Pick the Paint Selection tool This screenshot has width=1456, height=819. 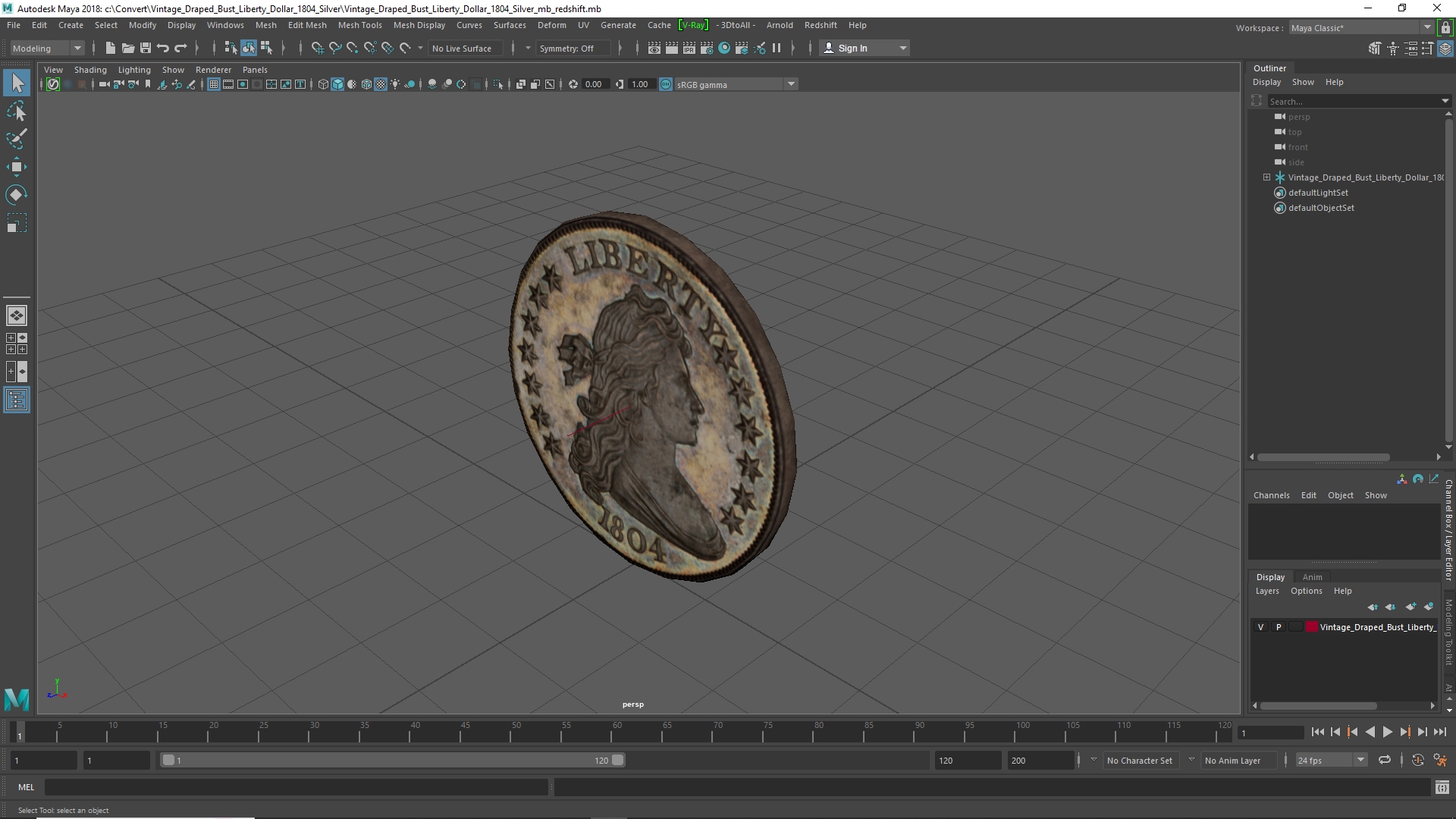pos(17,139)
